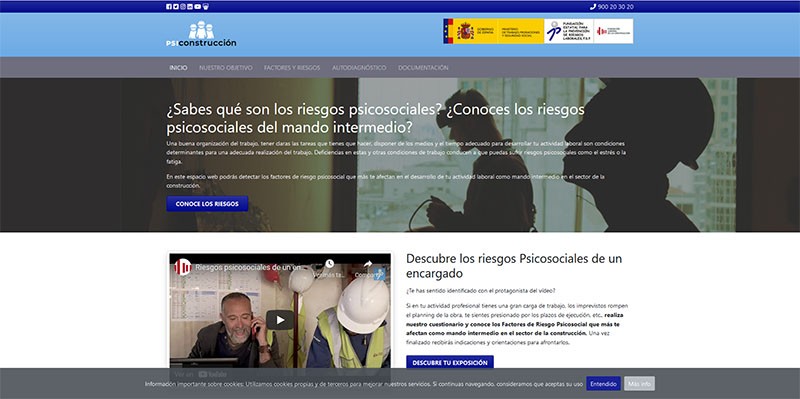The height and width of the screenshot is (399, 800).
Task: Open the AUTODIAGNÓSTICO menu item
Action: click(359, 68)
